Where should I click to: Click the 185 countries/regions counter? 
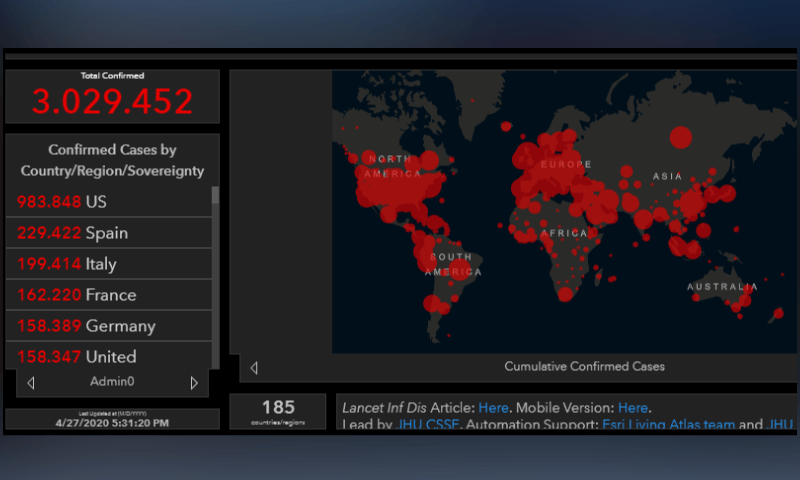278,411
